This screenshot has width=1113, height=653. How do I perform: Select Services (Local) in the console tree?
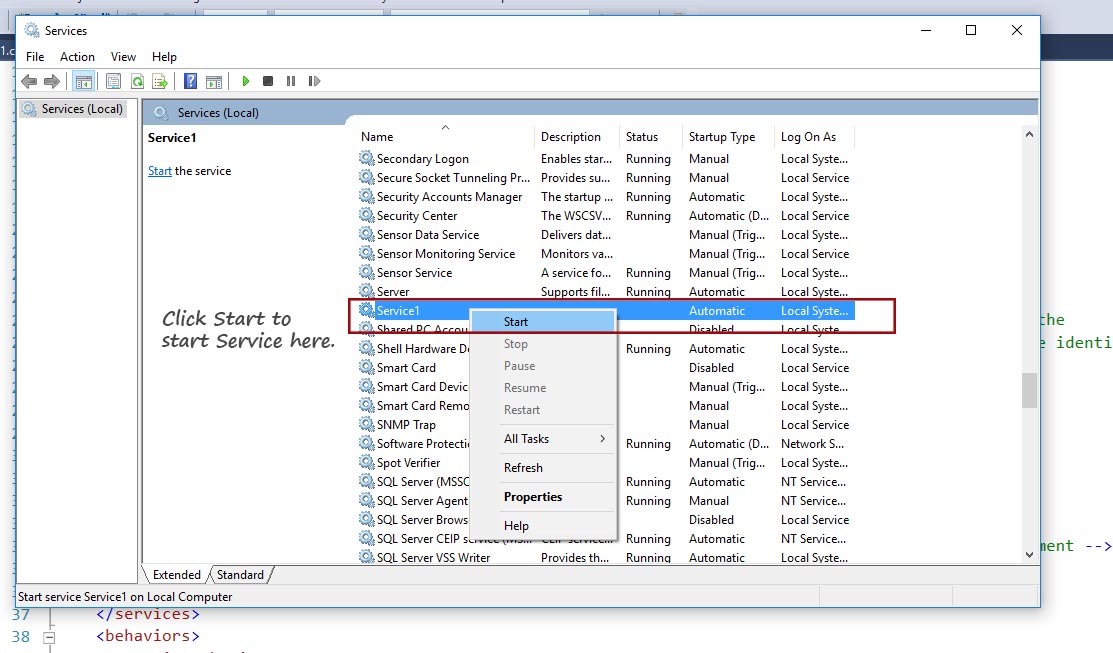[73, 109]
